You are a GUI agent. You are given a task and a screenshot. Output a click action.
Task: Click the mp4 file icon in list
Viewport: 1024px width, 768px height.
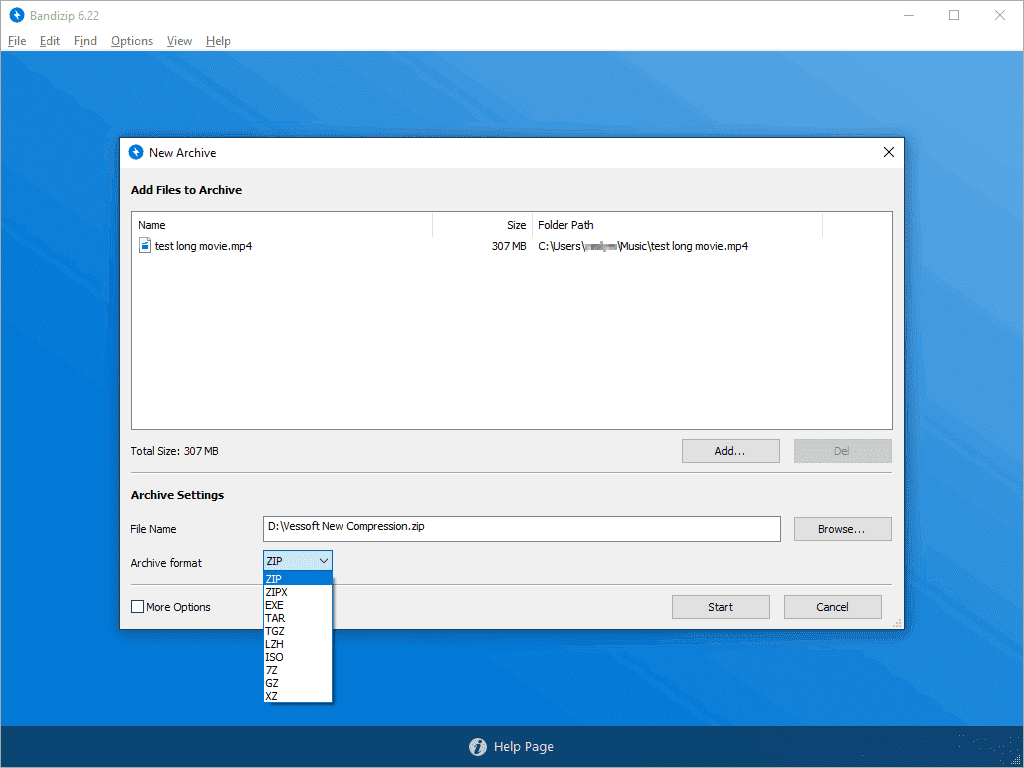[x=144, y=246]
